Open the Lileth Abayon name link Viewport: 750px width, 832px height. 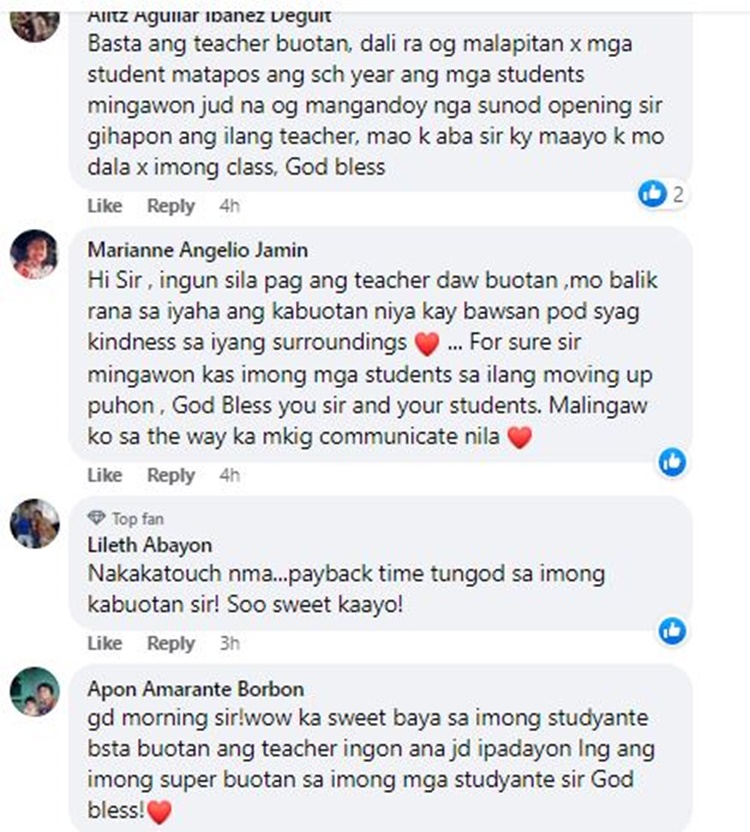tap(150, 545)
